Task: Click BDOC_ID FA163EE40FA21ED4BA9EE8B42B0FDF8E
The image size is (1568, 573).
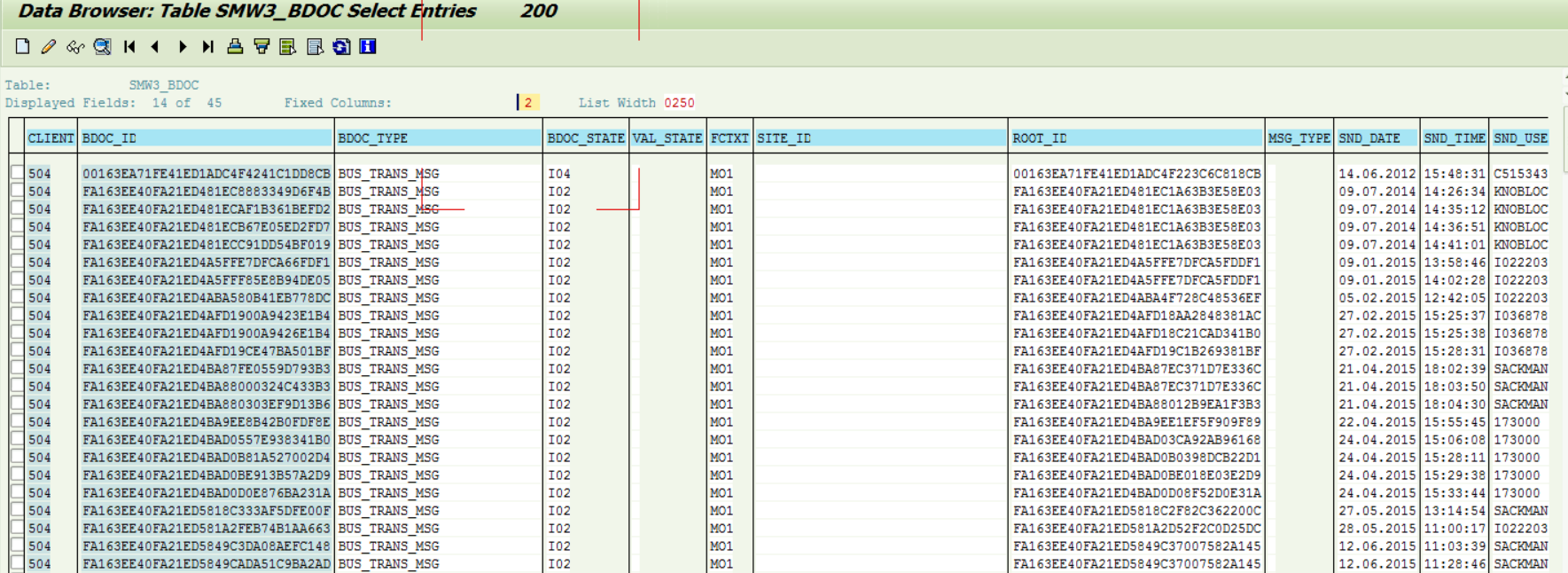Action: click(x=206, y=422)
